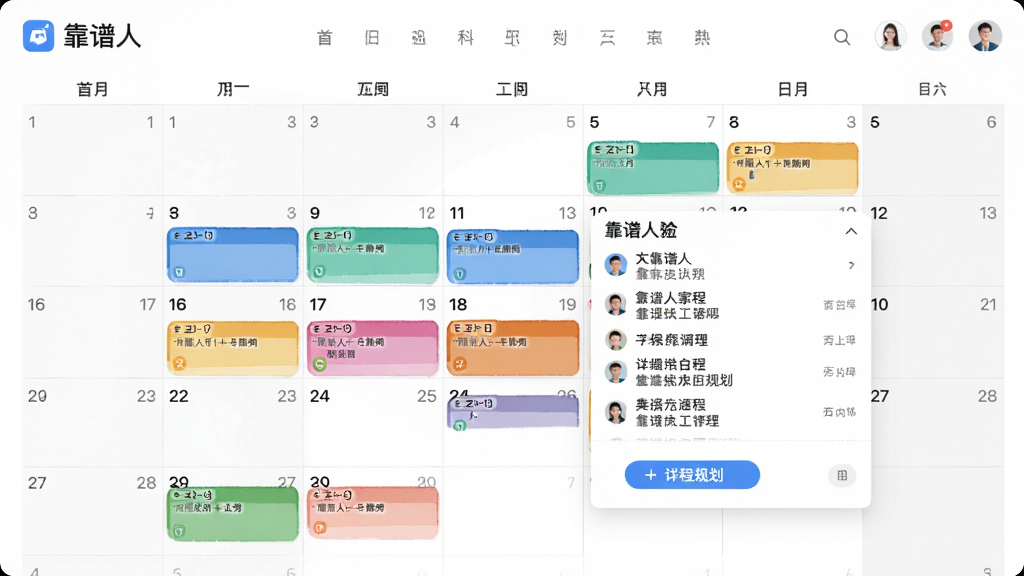Image resolution: width=1024 pixels, height=576 pixels.
Task: Select the single-line popup list row
Action: [730, 340]
